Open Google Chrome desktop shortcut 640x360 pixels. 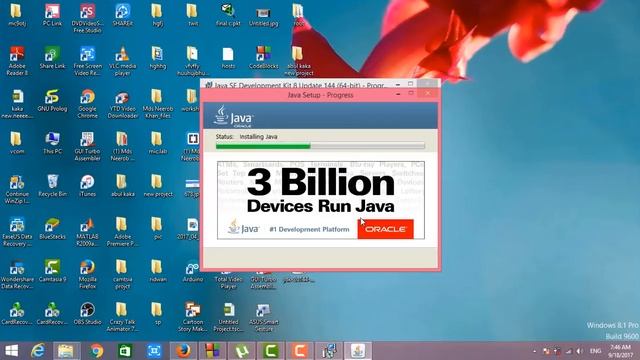pyautogui.click(x=87, y=104)
